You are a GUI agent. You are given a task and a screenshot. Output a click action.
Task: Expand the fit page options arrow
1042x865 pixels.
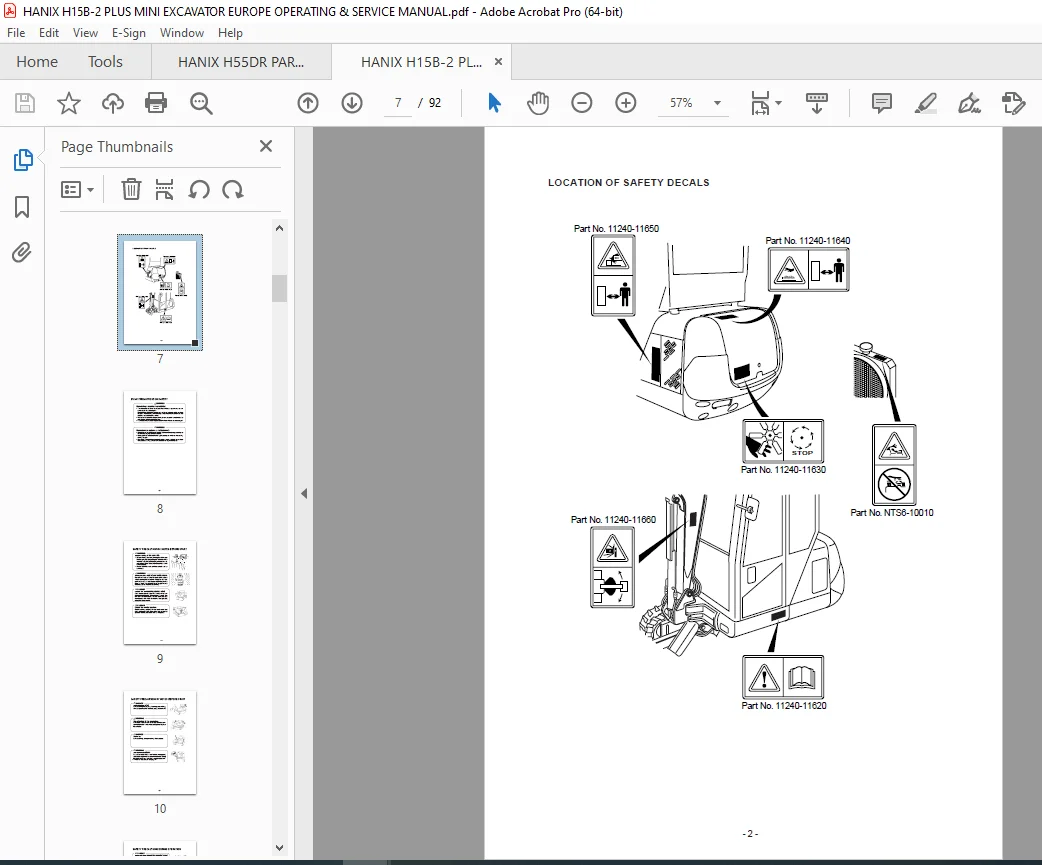(779, 103)
